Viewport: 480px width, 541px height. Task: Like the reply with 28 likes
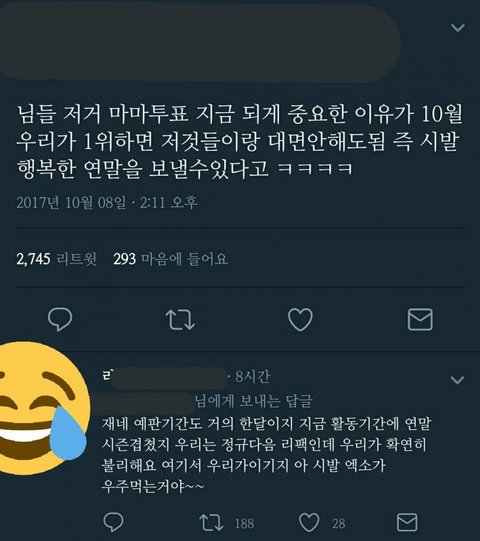[309, 523]
